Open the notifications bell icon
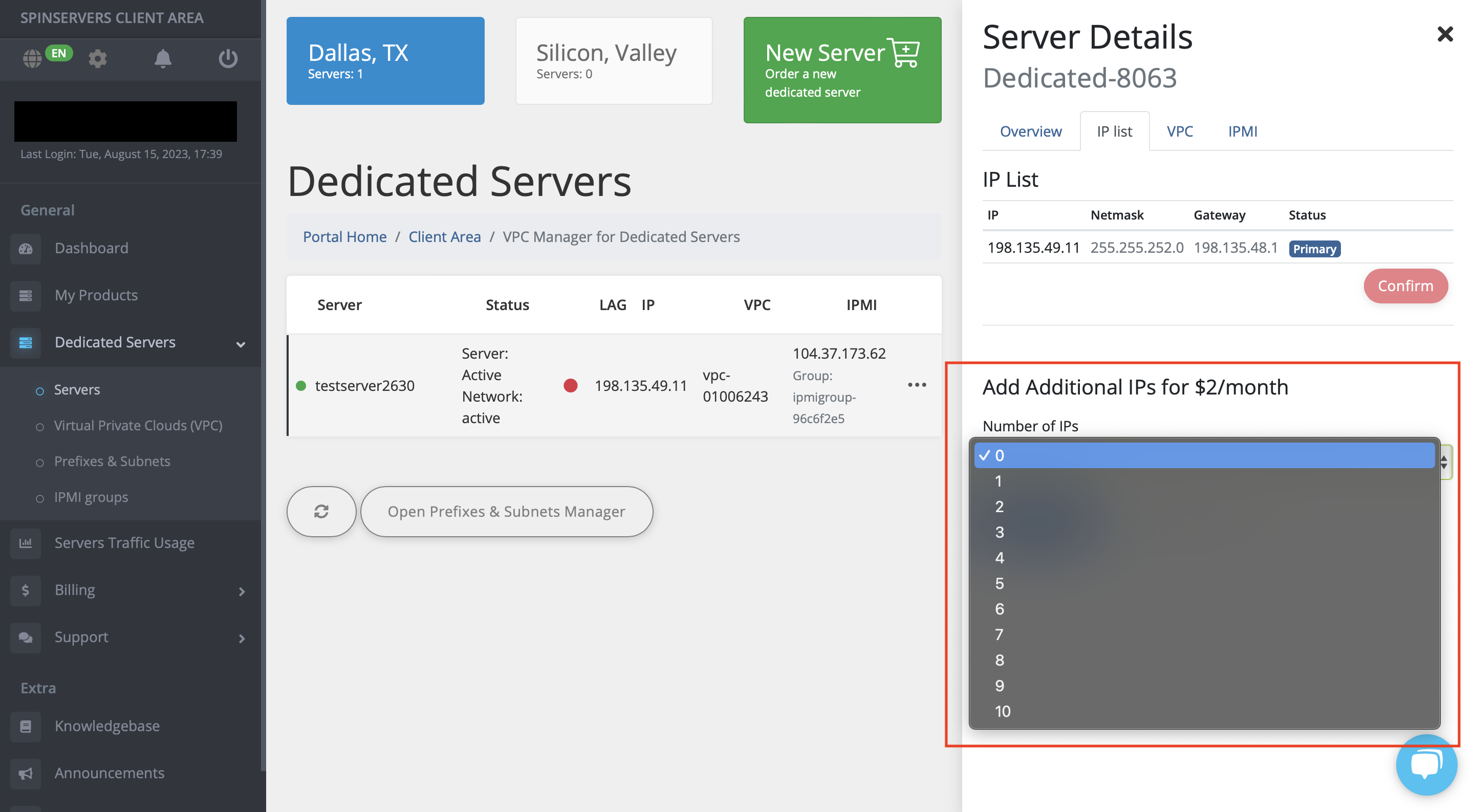 click(x=163, y=58)
